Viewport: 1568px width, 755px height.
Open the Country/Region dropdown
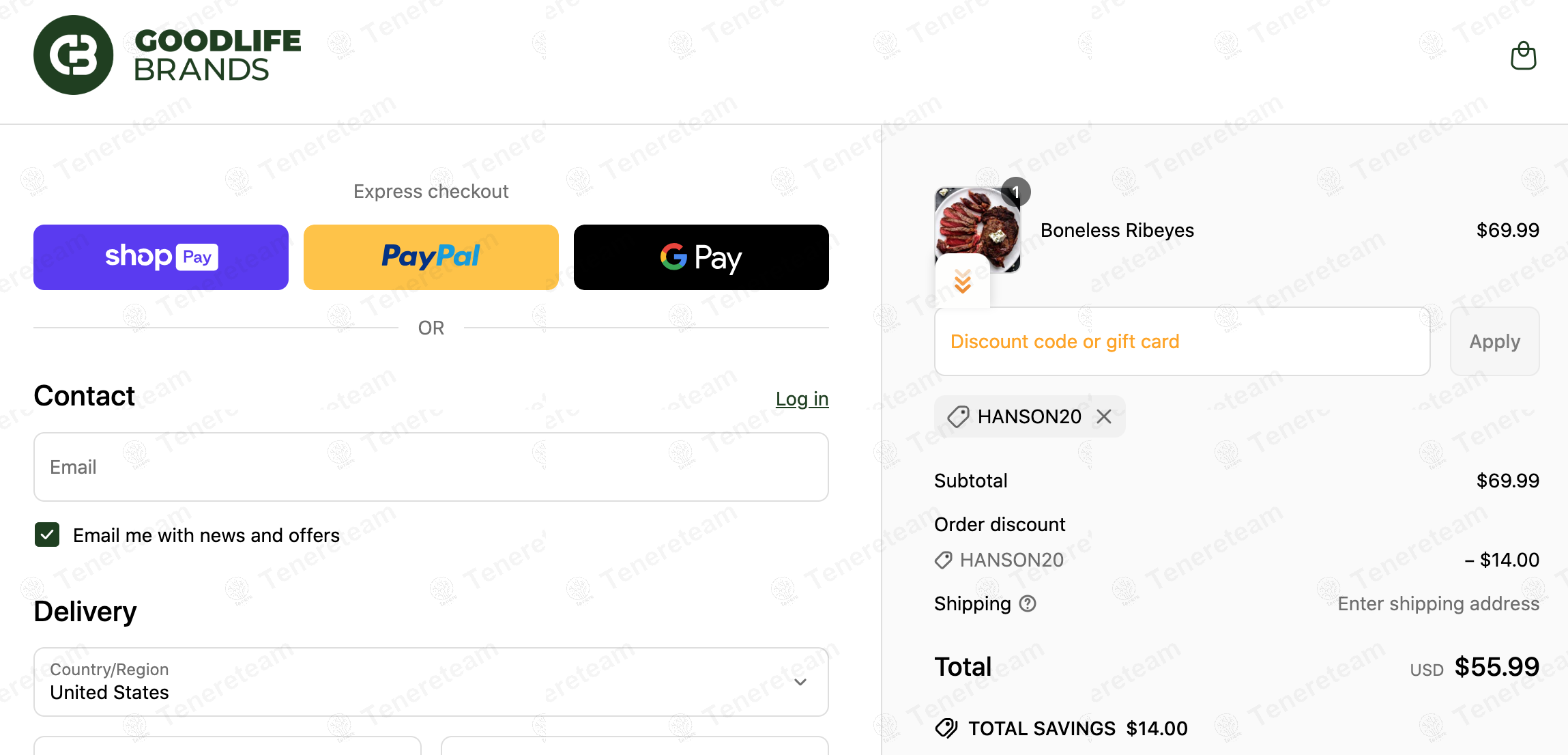(431, 682)
